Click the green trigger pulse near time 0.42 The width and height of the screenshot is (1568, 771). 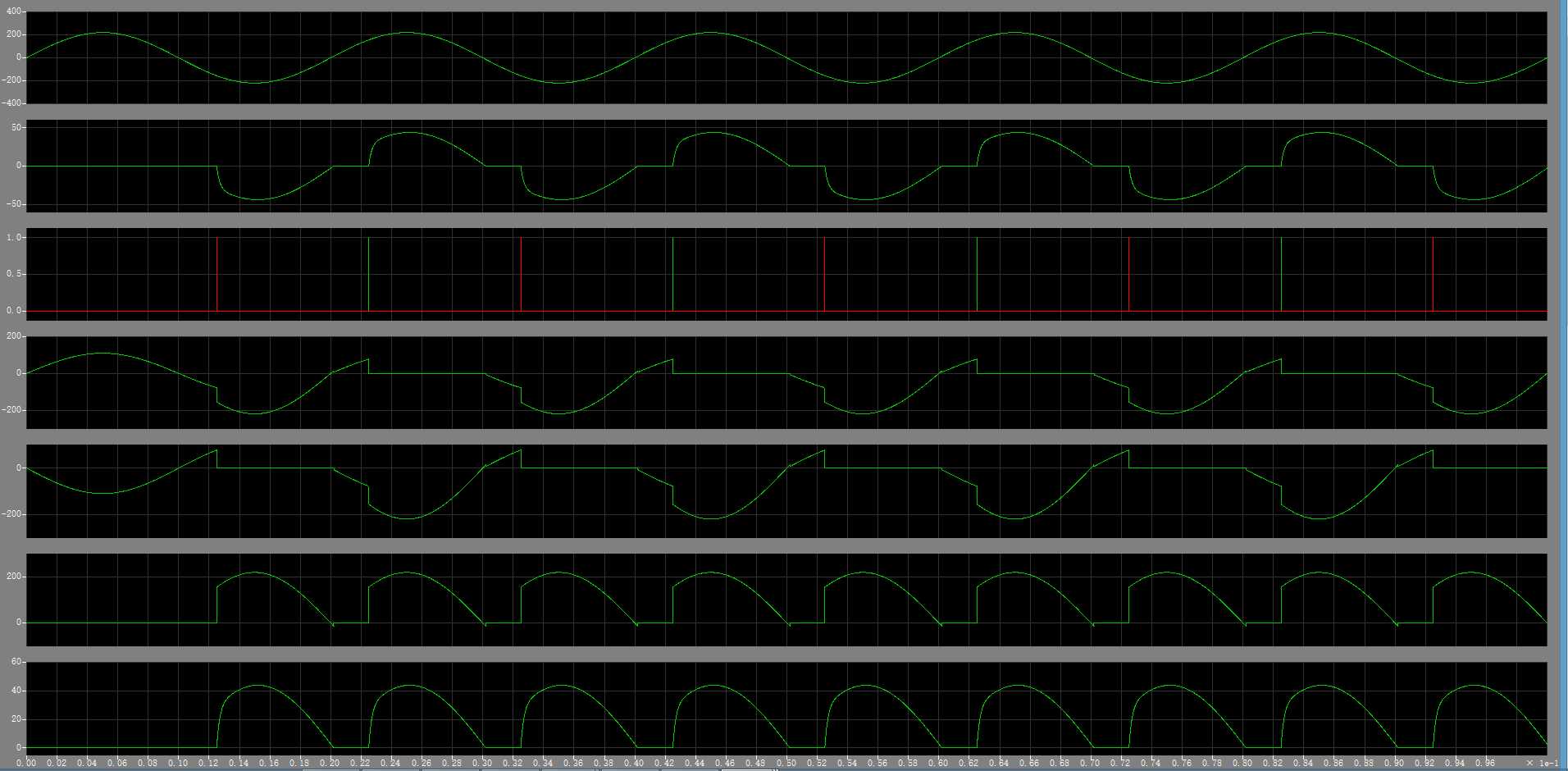coord(673,274)
